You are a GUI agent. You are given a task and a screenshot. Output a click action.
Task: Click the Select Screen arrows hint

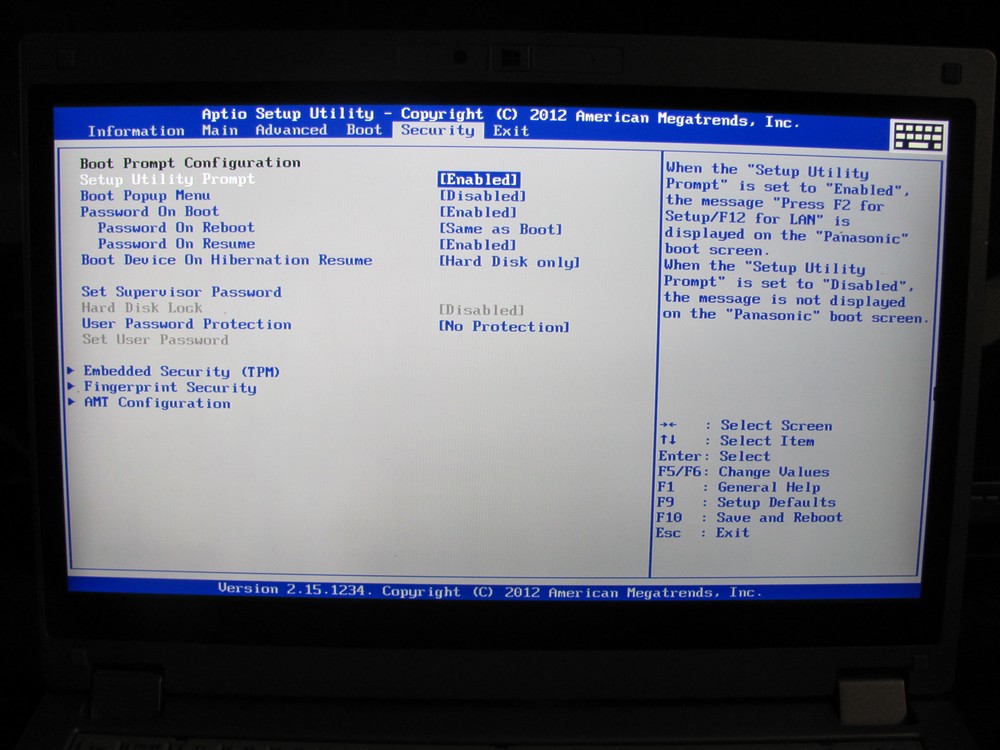tap(746, 425)
